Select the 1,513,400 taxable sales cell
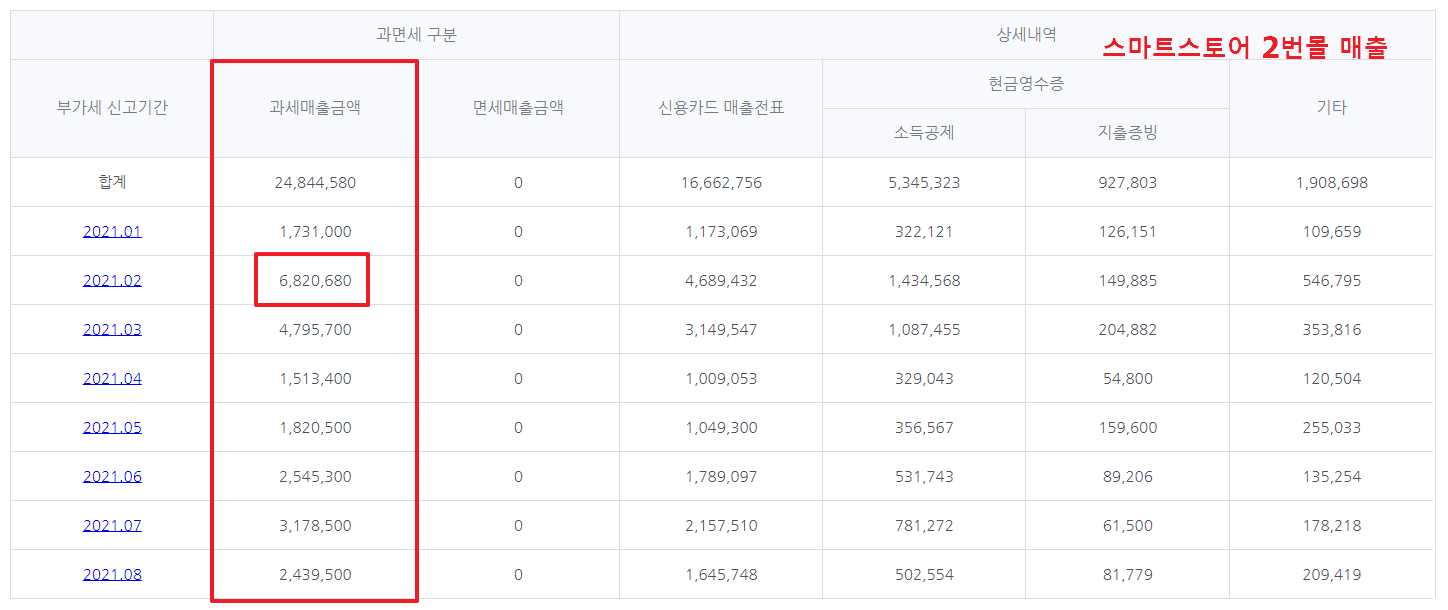The height and width of the screenshot is (610, 1448). (315, 379)
